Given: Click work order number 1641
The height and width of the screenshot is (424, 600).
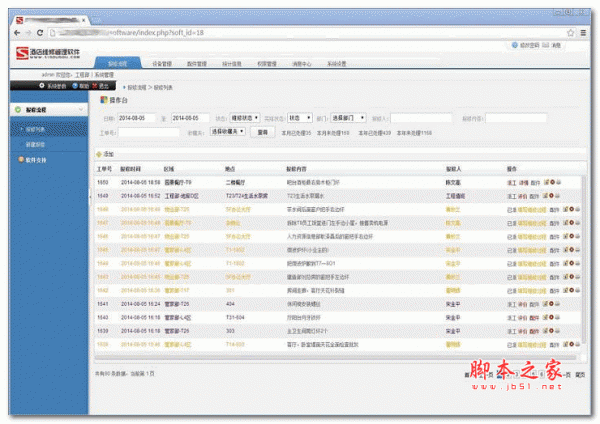Looking at the screenshot, I should [x=103, y=304].
